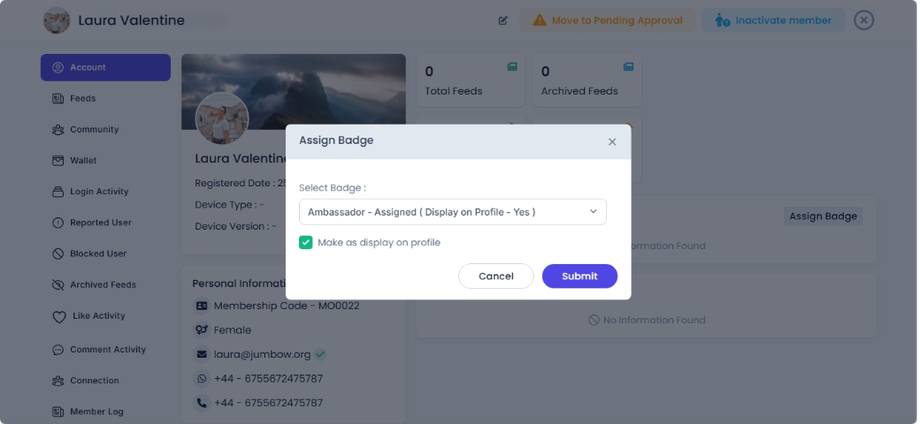Click the Total Feeds card icon
Viewport: 920px width, 424px height.
point(512,67)
